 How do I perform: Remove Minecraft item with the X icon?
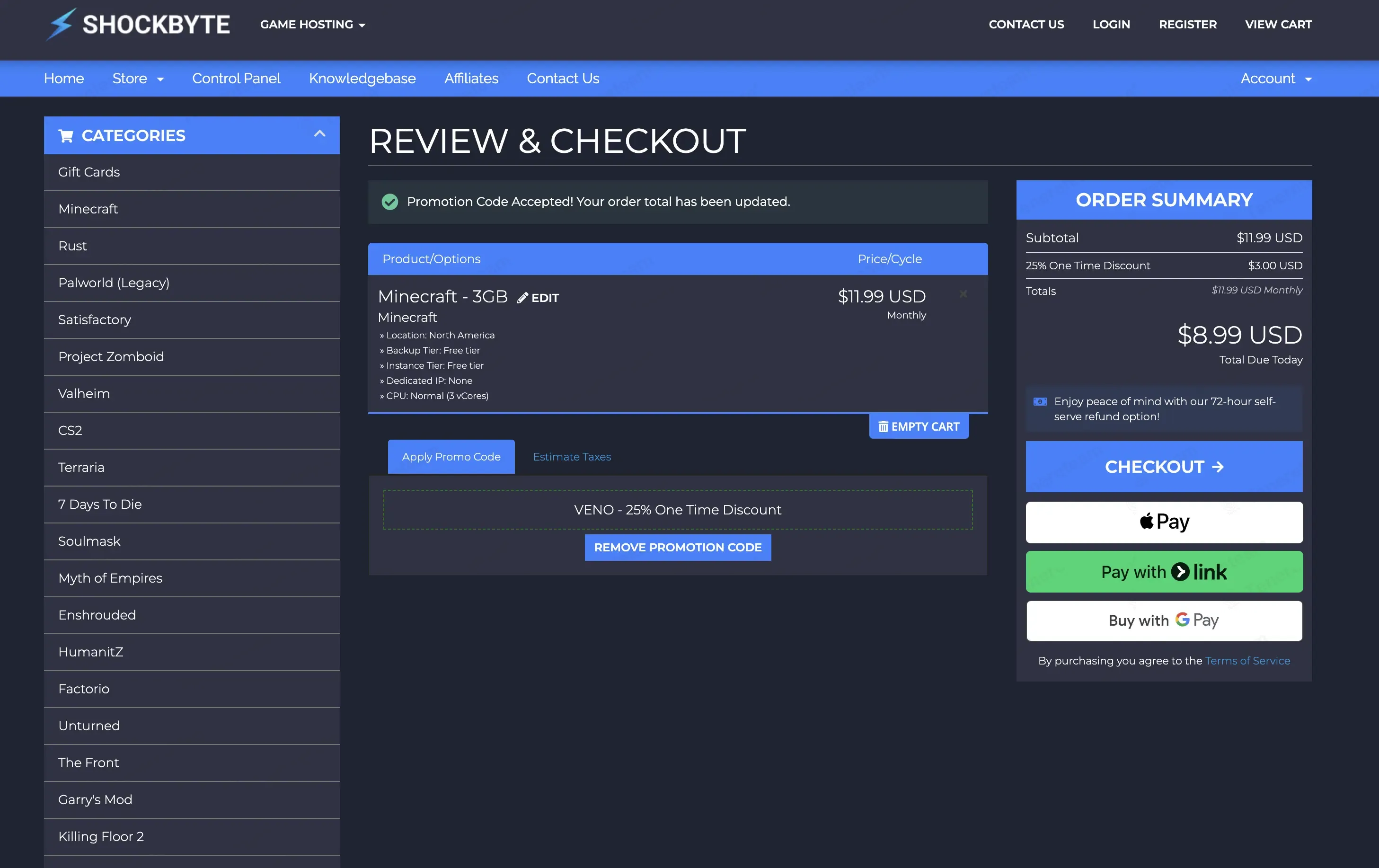[963, 294]
